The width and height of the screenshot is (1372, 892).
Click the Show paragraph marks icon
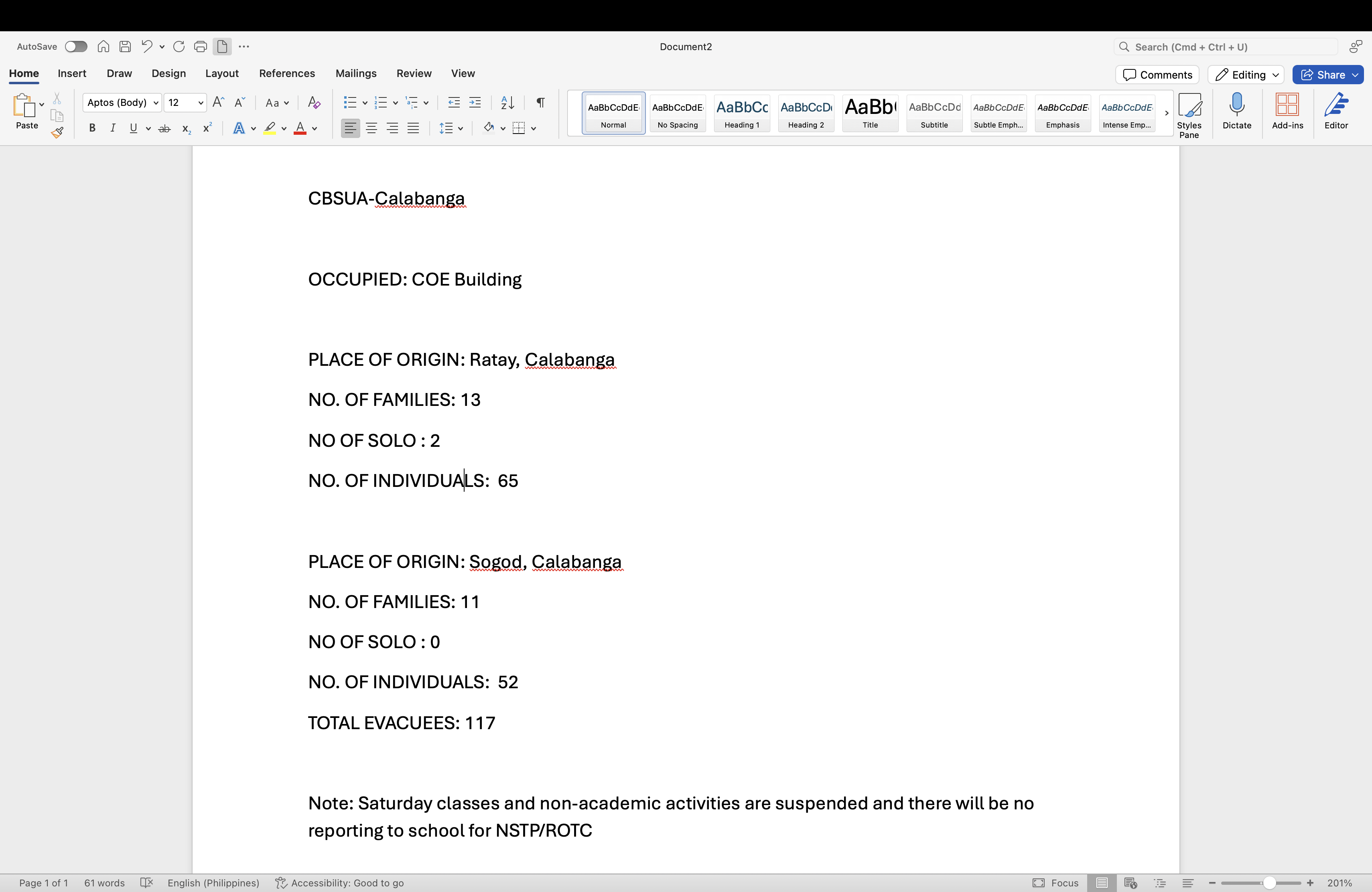[540, 103]
